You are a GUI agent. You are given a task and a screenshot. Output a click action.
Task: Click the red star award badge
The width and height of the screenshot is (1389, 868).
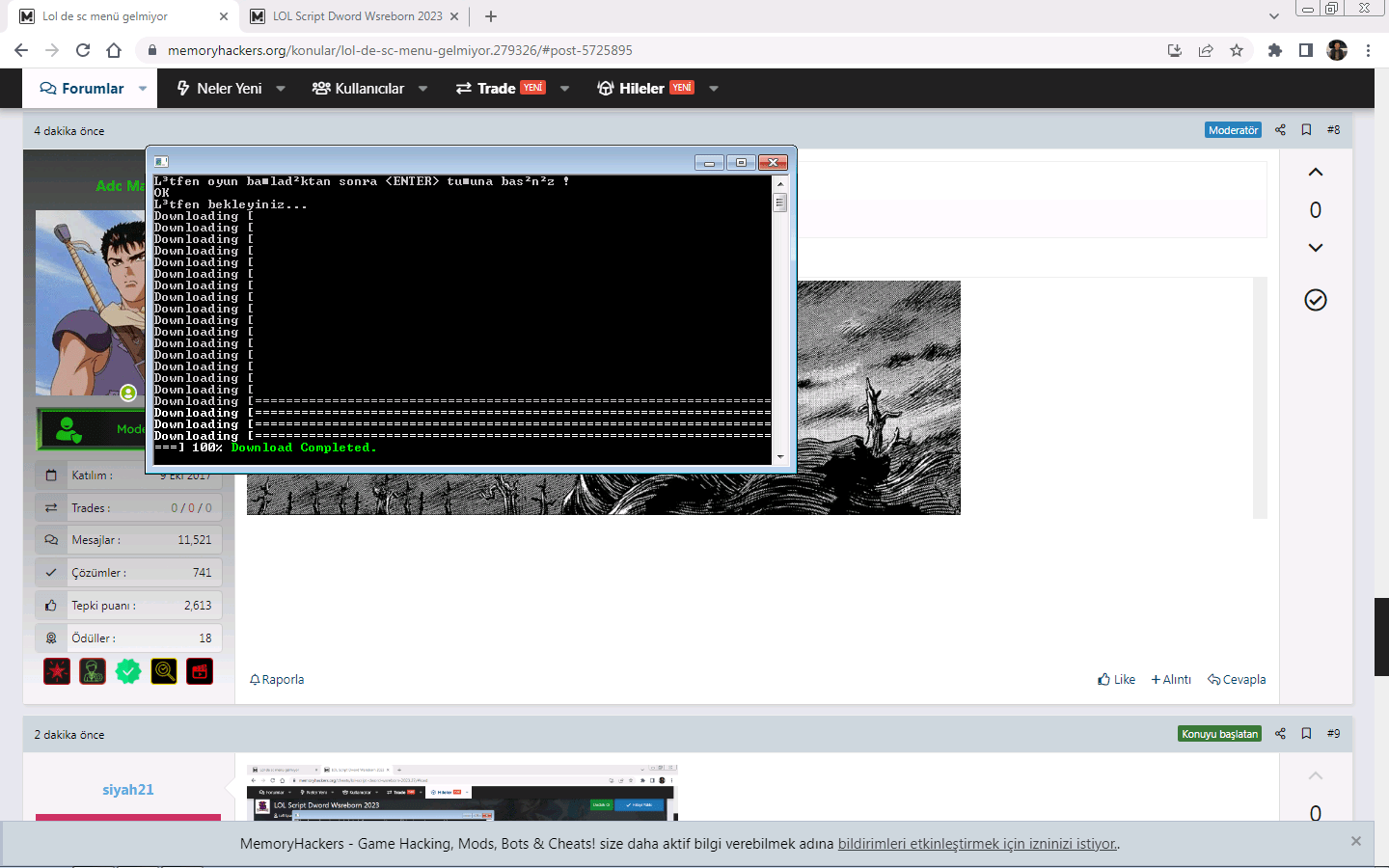[x=57, y=671]
